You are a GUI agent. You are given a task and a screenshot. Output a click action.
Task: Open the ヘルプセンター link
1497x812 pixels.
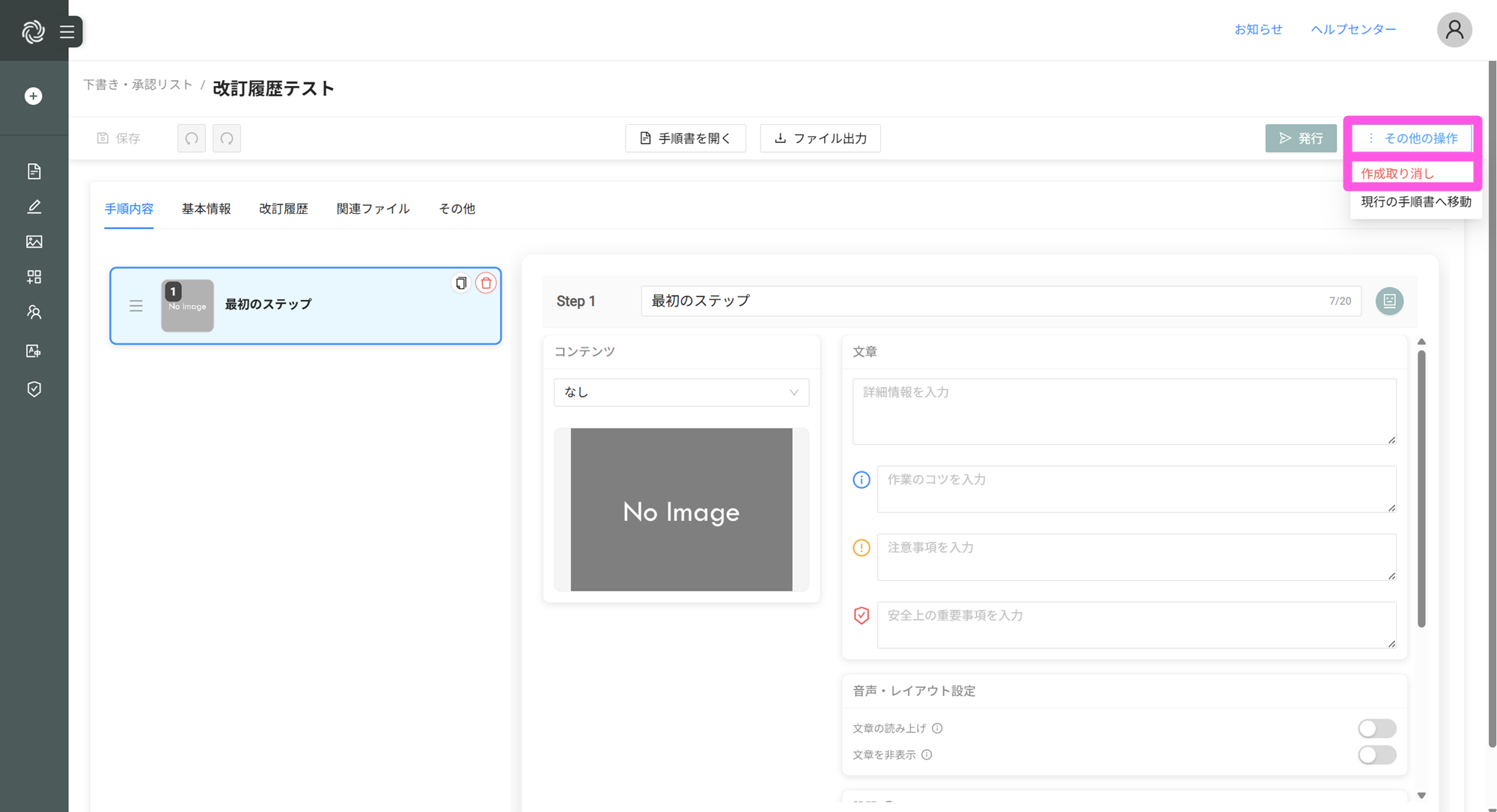point(1353,29)
